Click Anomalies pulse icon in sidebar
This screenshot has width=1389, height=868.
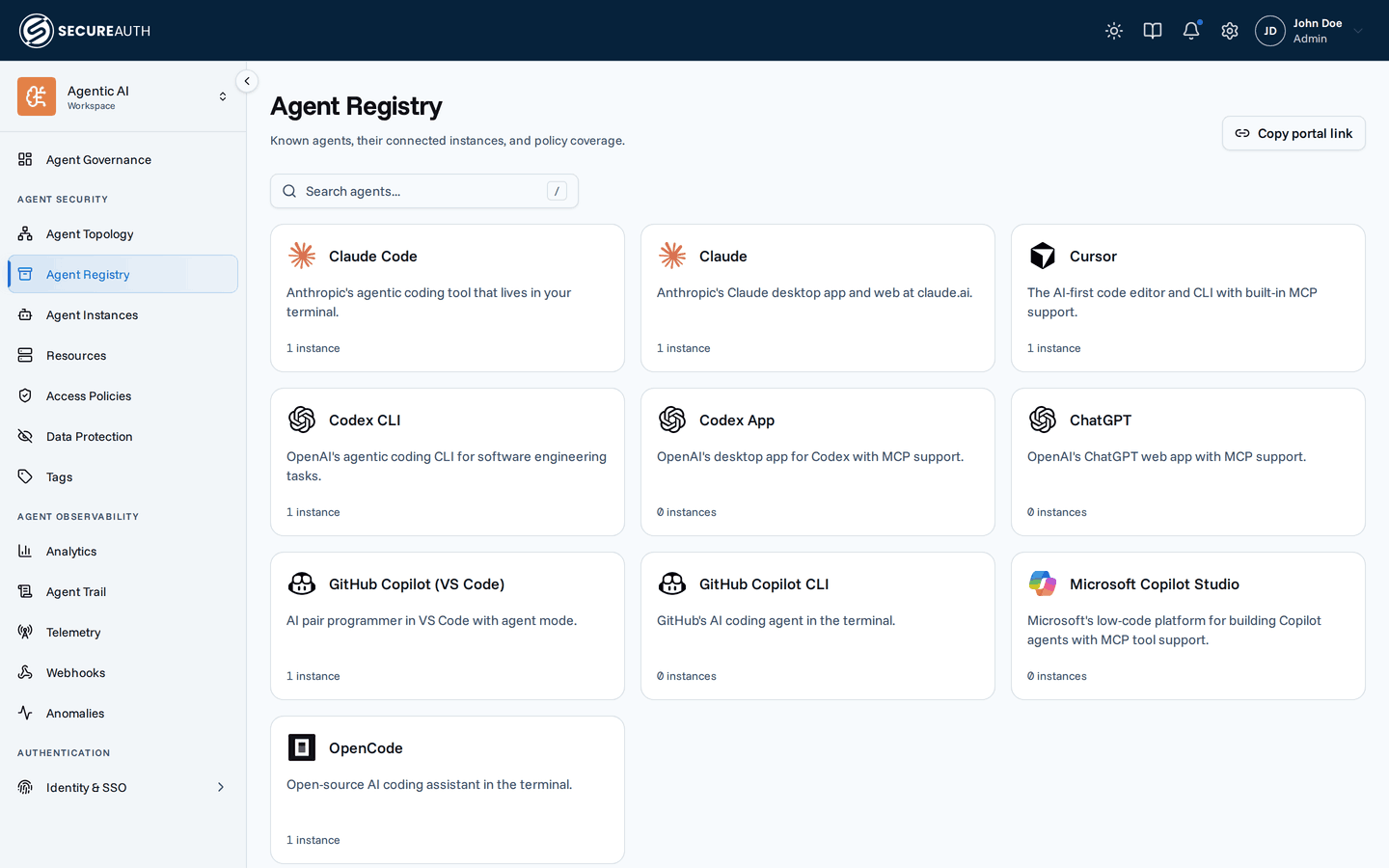[x=25, y=713]
